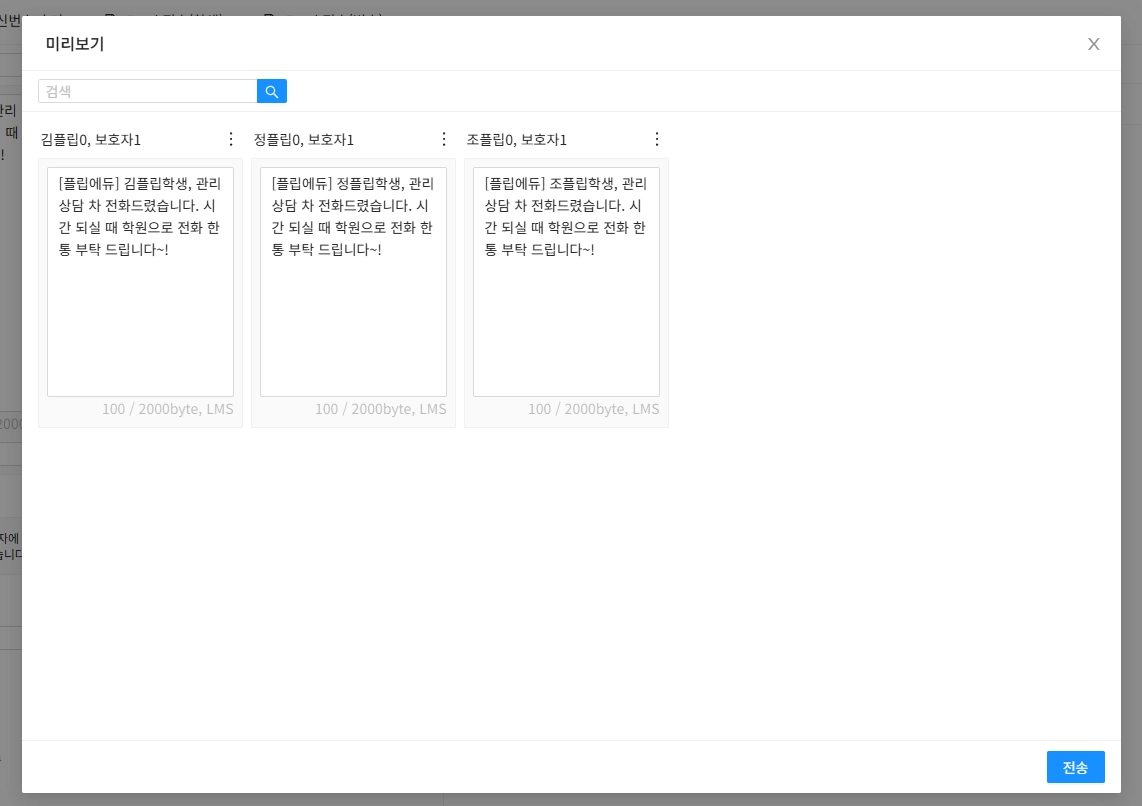Focus the 검색 search input field
The height and width of the screenshot is (806, 1142).
pos(148,91)
